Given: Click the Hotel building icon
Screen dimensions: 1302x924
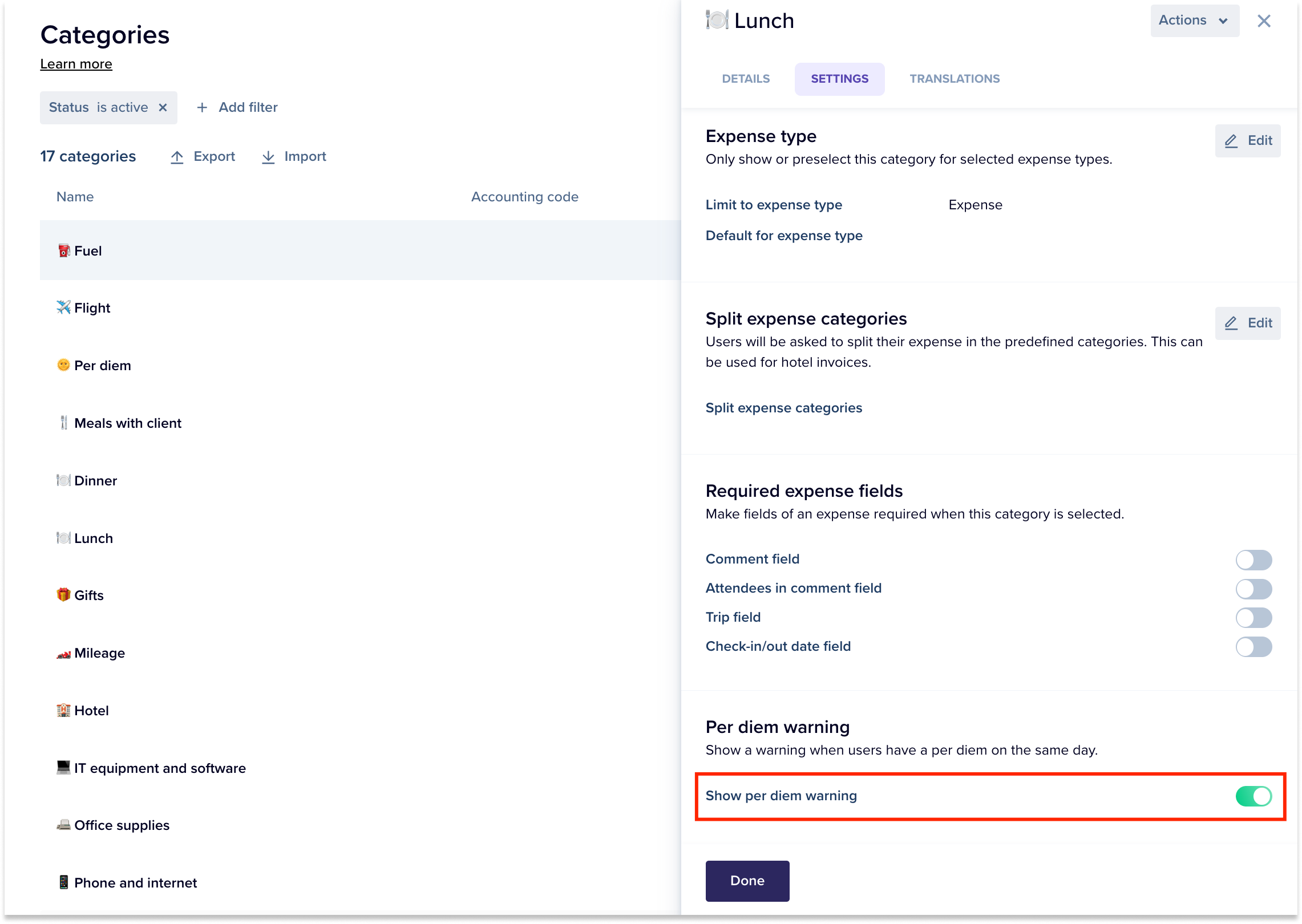Looking at the screenshot, I should coord(64,710).
